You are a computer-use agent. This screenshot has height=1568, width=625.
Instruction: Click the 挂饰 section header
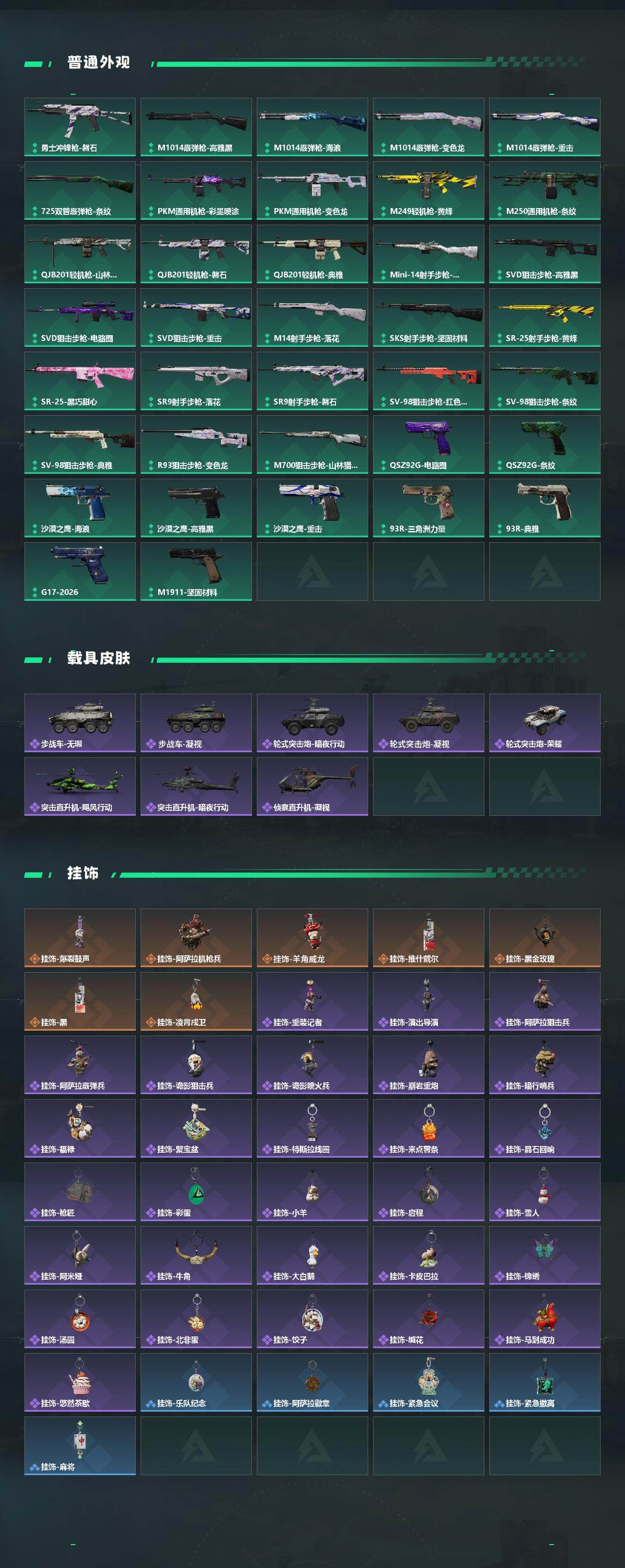coord(83,873)
